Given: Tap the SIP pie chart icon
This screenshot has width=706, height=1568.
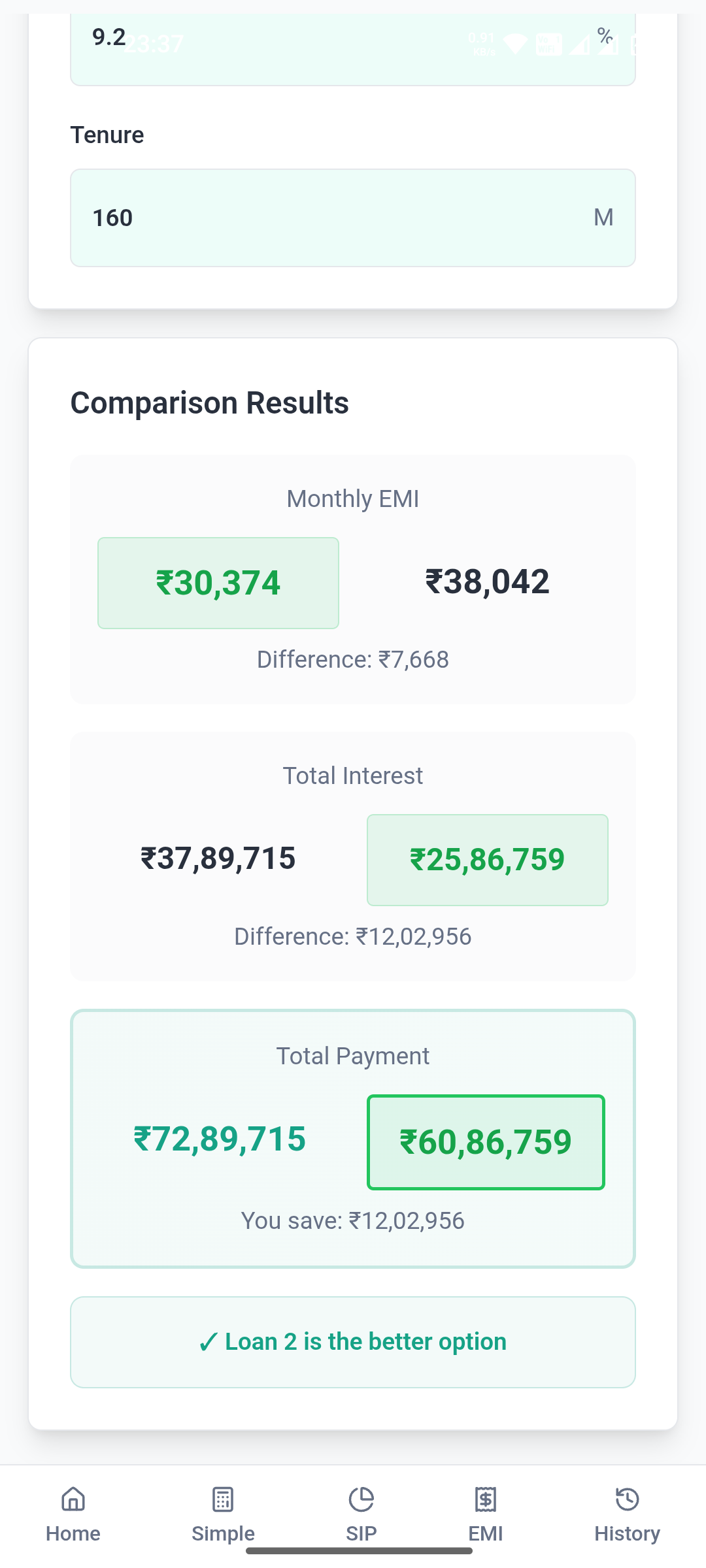Looking at the screenshot, I should pos(361,1499).
